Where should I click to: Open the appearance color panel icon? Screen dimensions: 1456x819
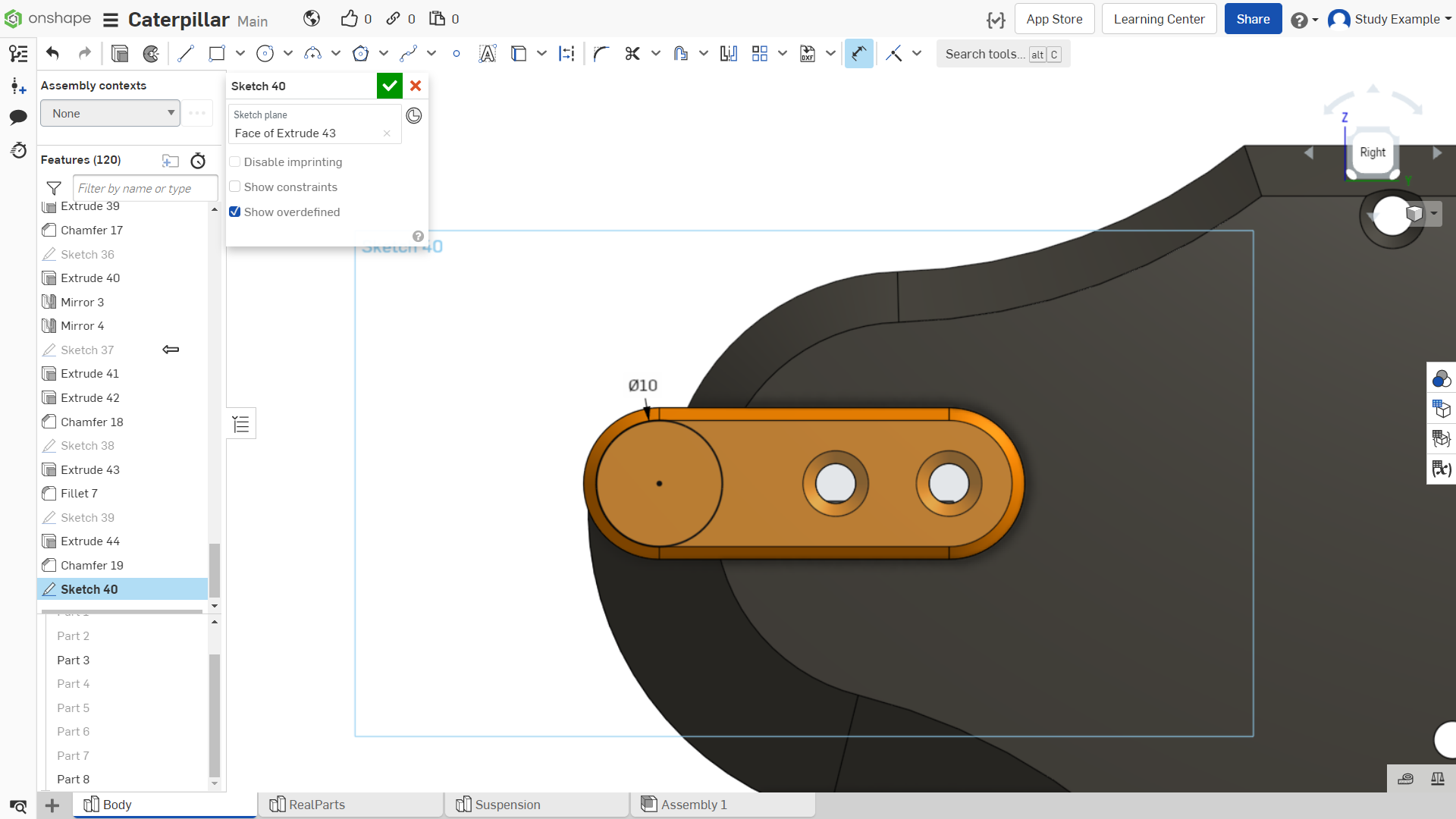tap(1441, 378)
